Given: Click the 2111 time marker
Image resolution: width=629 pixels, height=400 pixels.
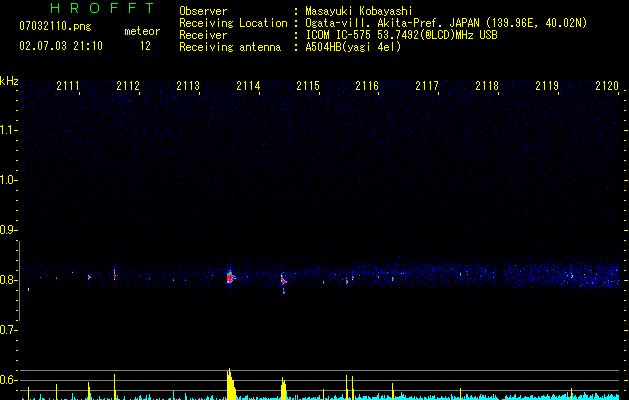Looking at the screenshot, I should (68, 86).
